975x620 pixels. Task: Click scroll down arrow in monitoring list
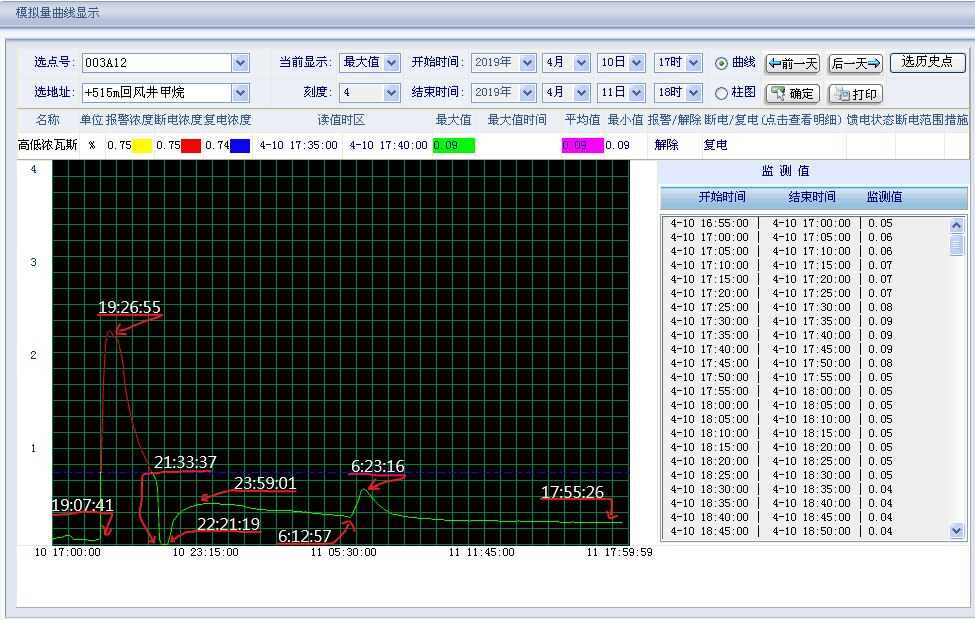(x=956, y=531)
